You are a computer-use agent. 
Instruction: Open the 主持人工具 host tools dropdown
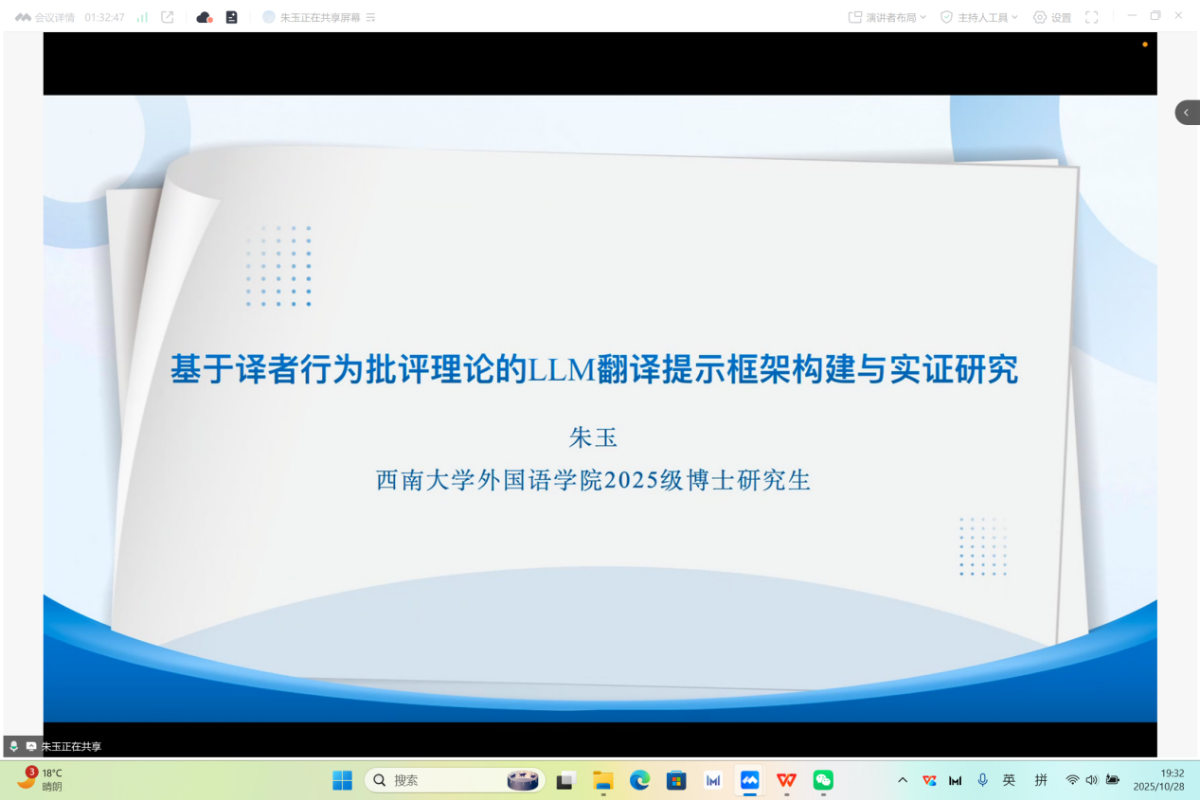(x=979, y=17)
